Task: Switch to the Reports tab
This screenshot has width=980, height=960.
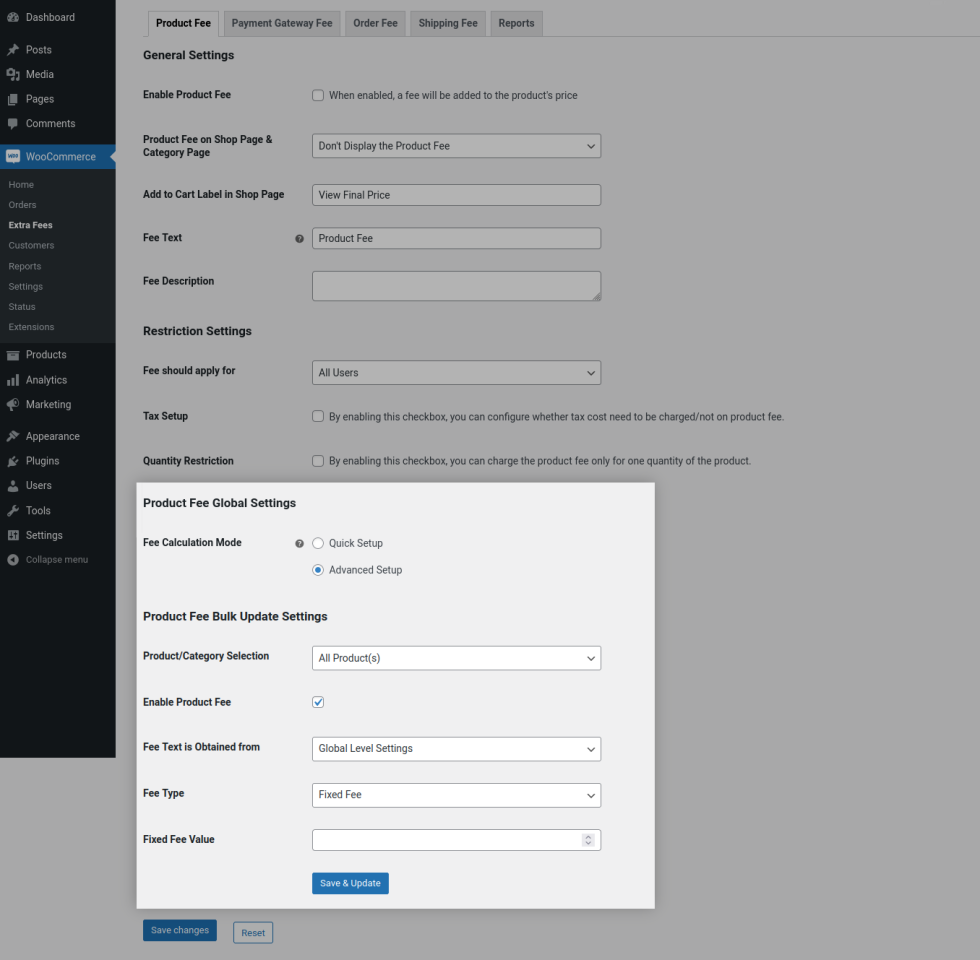Action: tap(516, 23)
